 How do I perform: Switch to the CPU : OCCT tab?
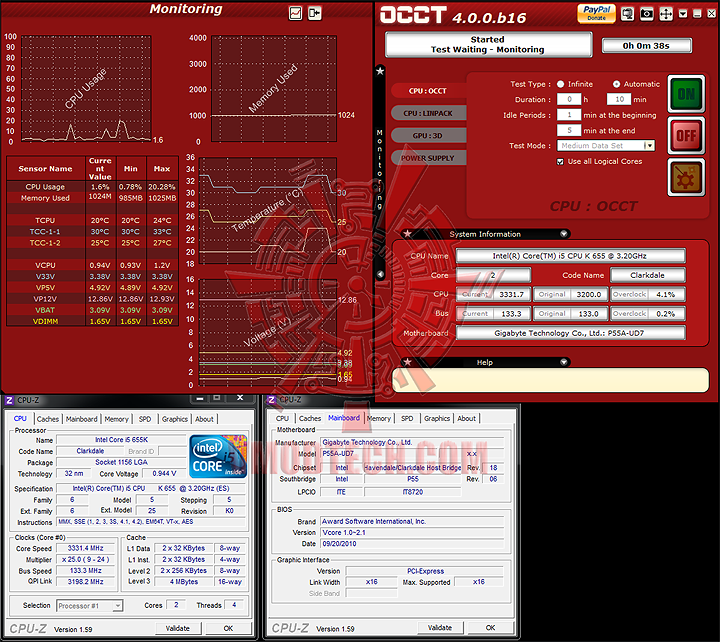point(428,91)
